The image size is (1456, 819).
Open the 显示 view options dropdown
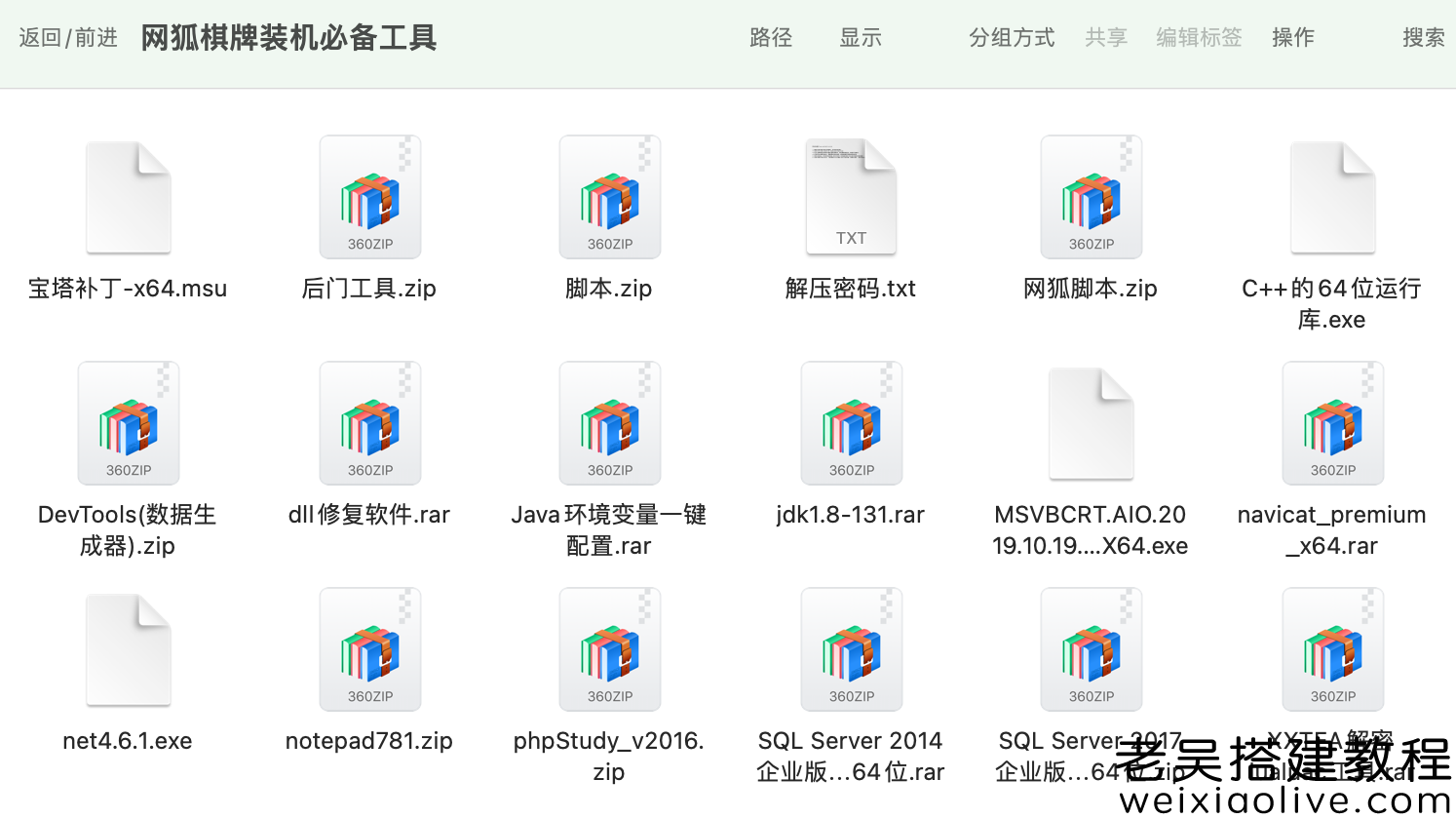point(860,37)
